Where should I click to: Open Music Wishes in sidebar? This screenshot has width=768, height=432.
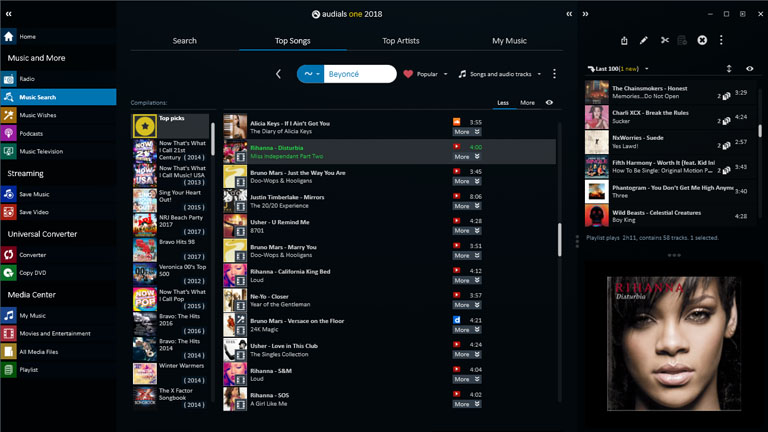[58, 115]
